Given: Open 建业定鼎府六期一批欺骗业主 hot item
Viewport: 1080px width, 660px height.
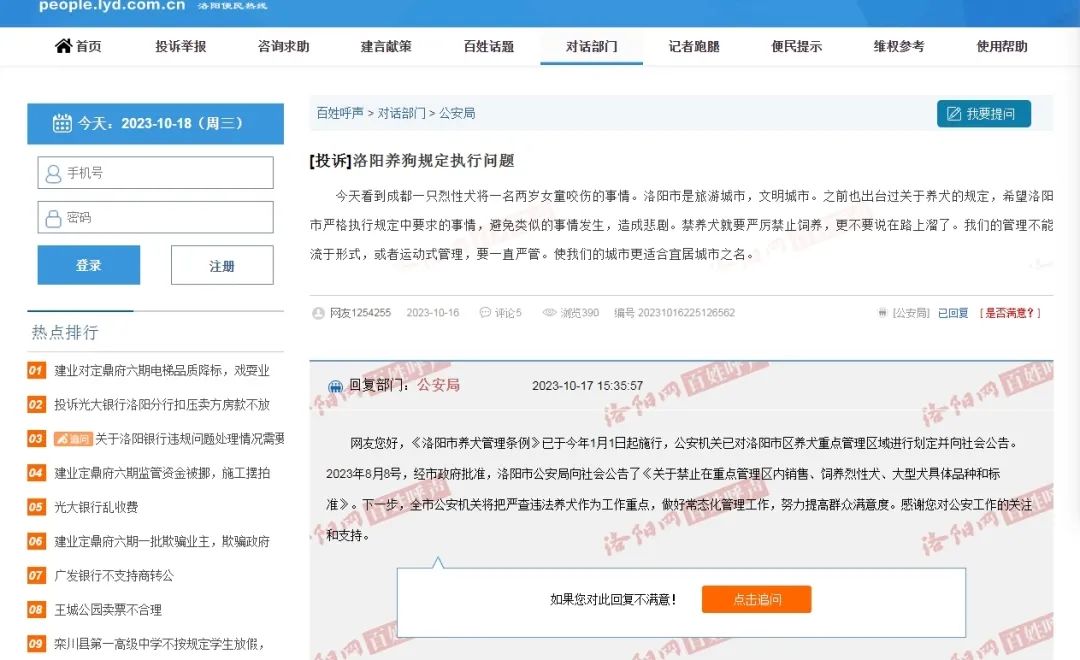Looking at the screenshot, I should (162, 542).
